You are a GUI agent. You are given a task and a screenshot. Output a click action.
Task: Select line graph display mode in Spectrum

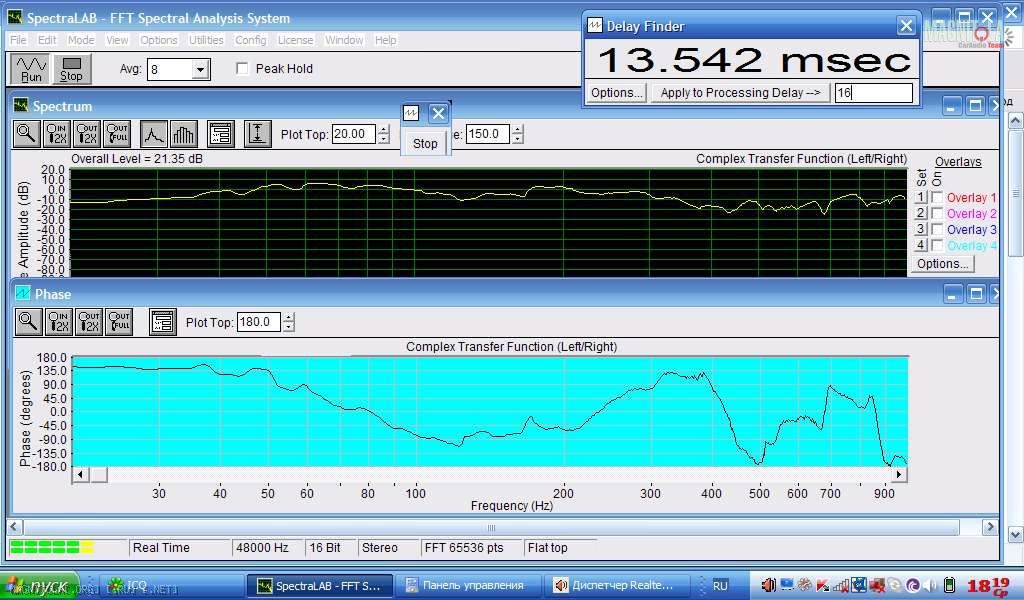[153, 133]
